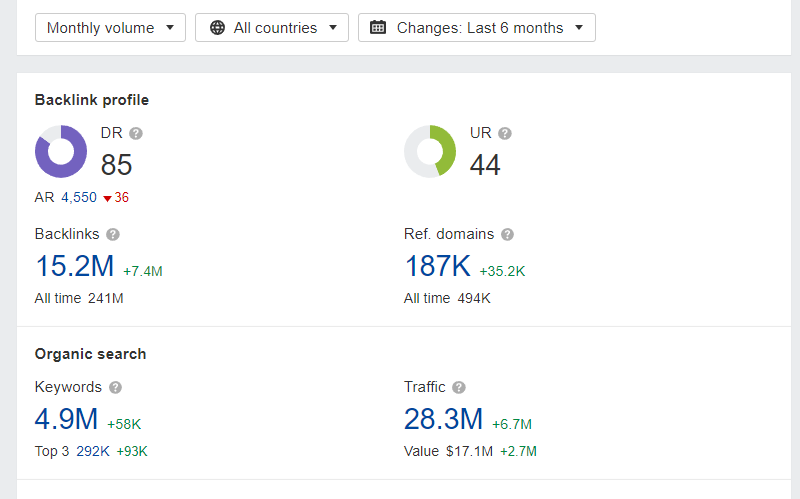Click the calendar icon in Changes filter
Image resolution: width=800 pixels, height=499 pixels.
coord(378,28)
